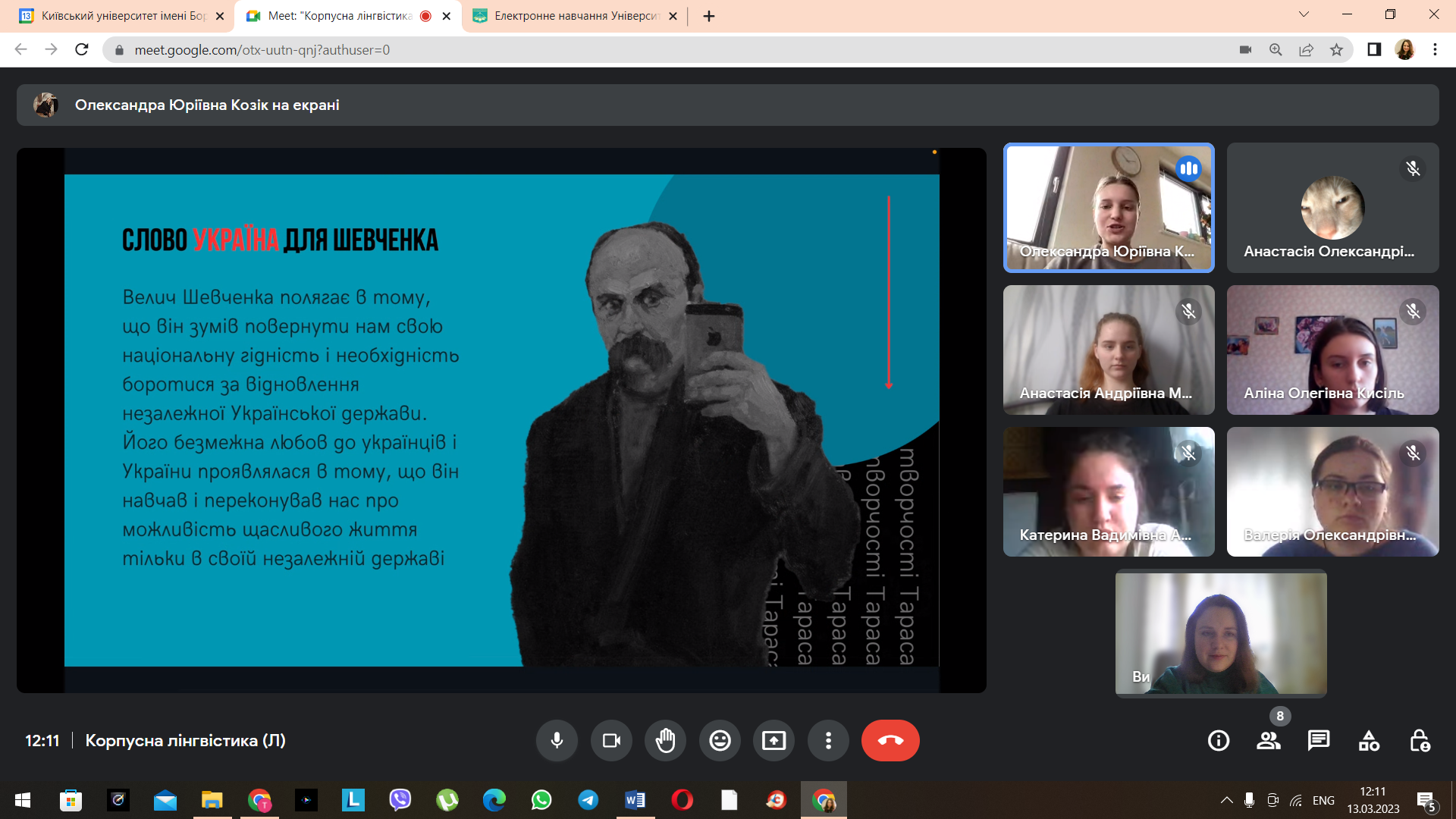Open host controls lock icon
This screenshot has width=1456, height=819.
[1420, 740]
